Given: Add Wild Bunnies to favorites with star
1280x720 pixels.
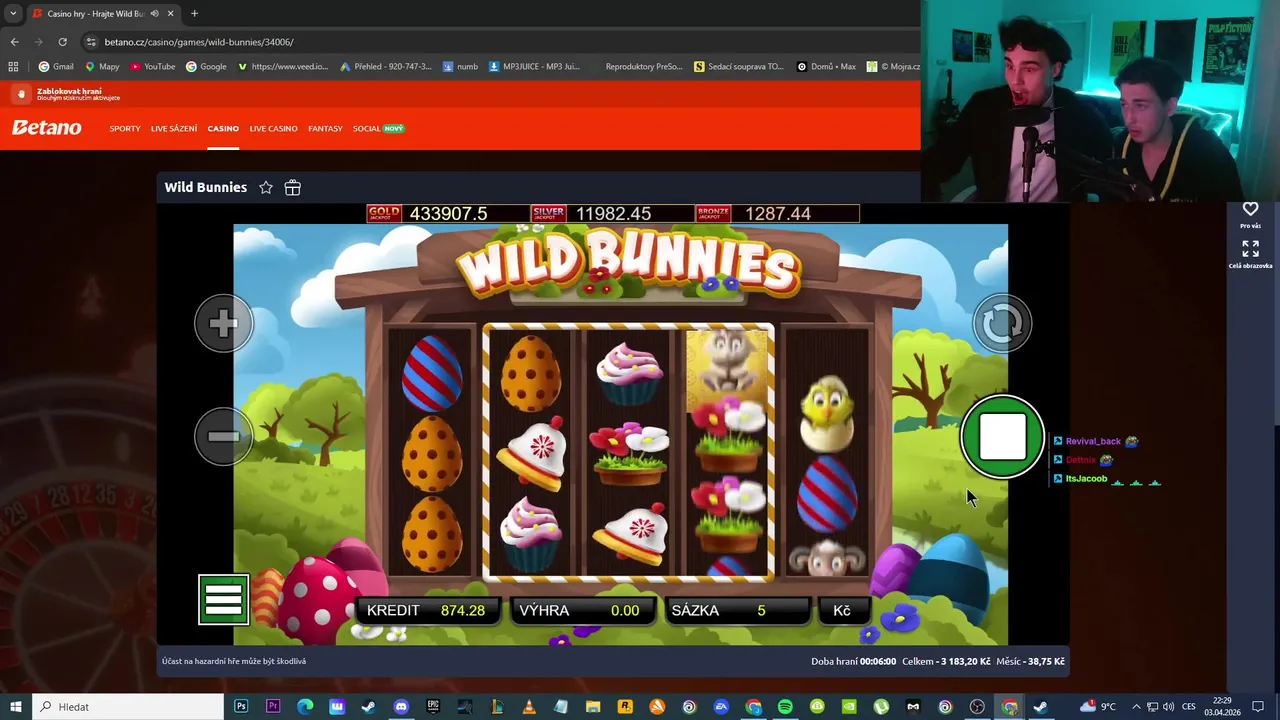Looking at the screenshot, I should click(266, 188).
